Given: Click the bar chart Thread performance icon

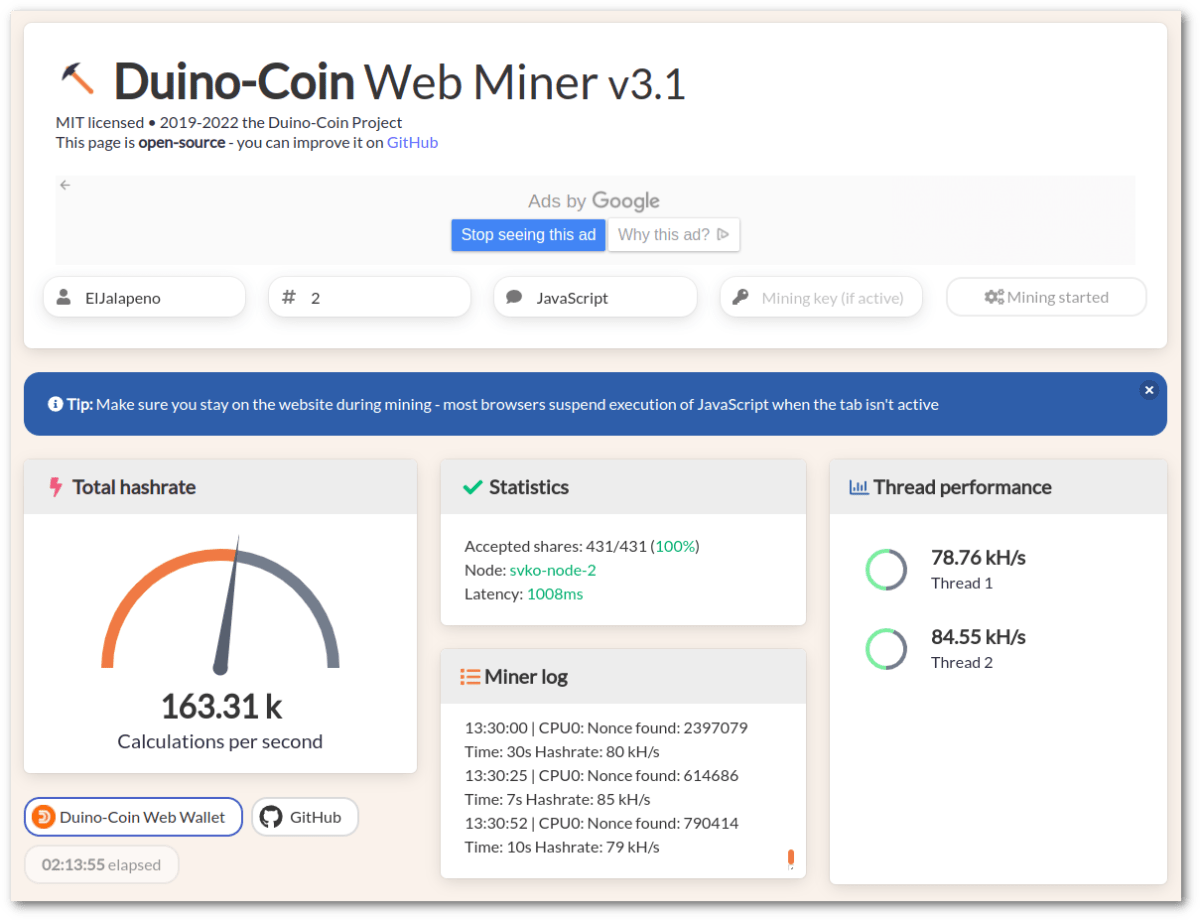Looking at the screenshot, I should 858,487.
